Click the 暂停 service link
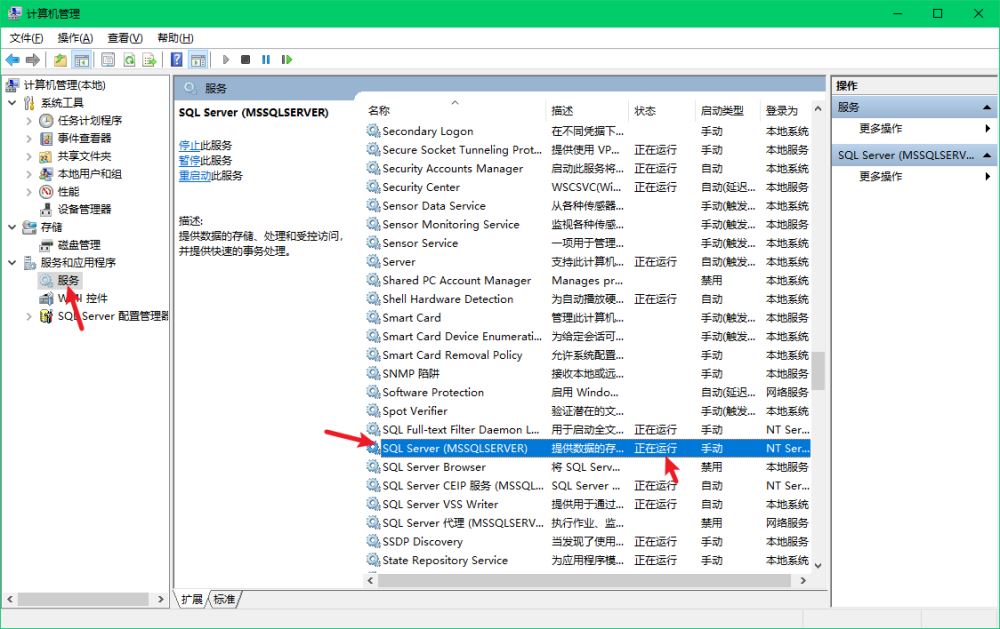 (x=189, y=161)
